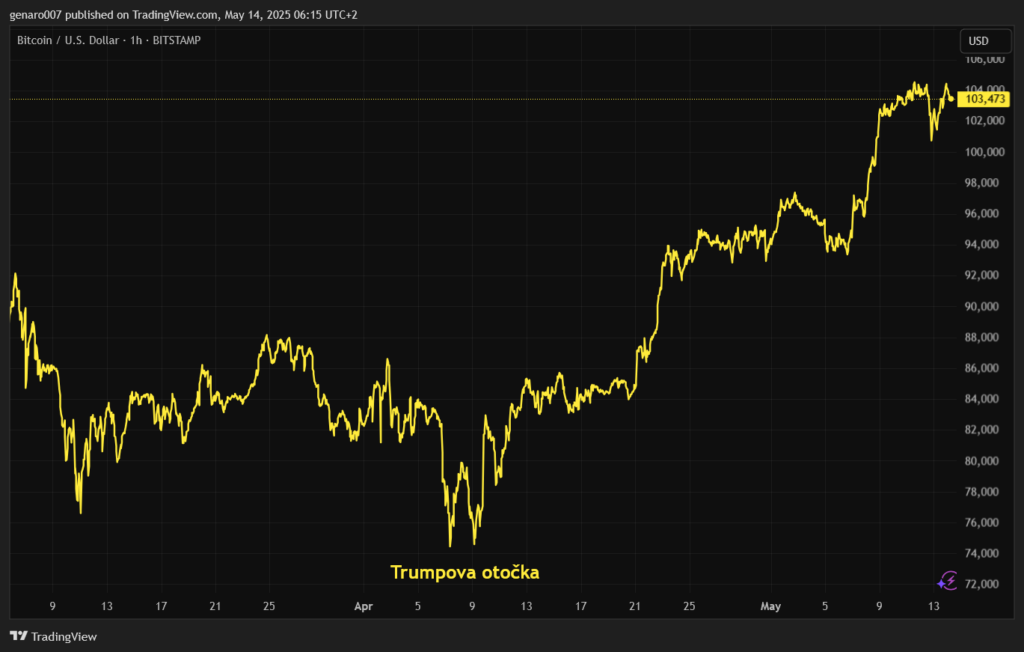
Task: Click the yellow 103,473 current price label
Action: click(985, 98)
